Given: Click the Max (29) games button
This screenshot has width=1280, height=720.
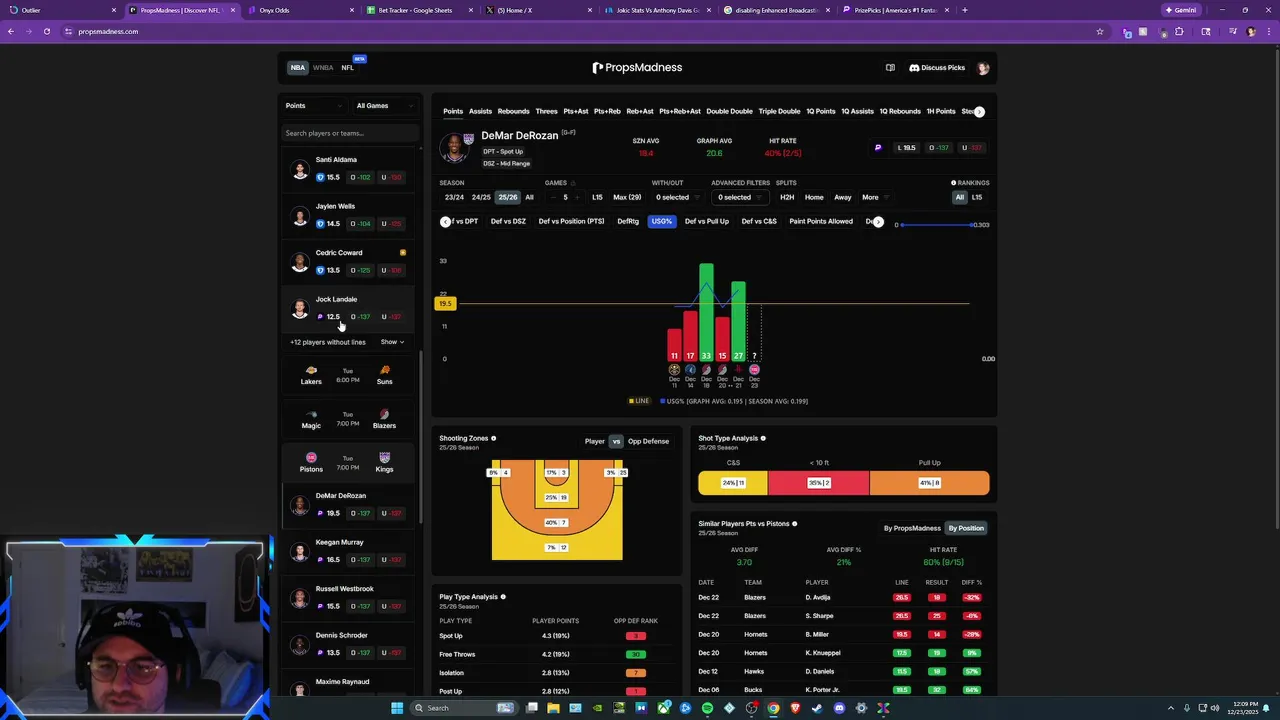Looking at the screenshot, I should (627, 197).
